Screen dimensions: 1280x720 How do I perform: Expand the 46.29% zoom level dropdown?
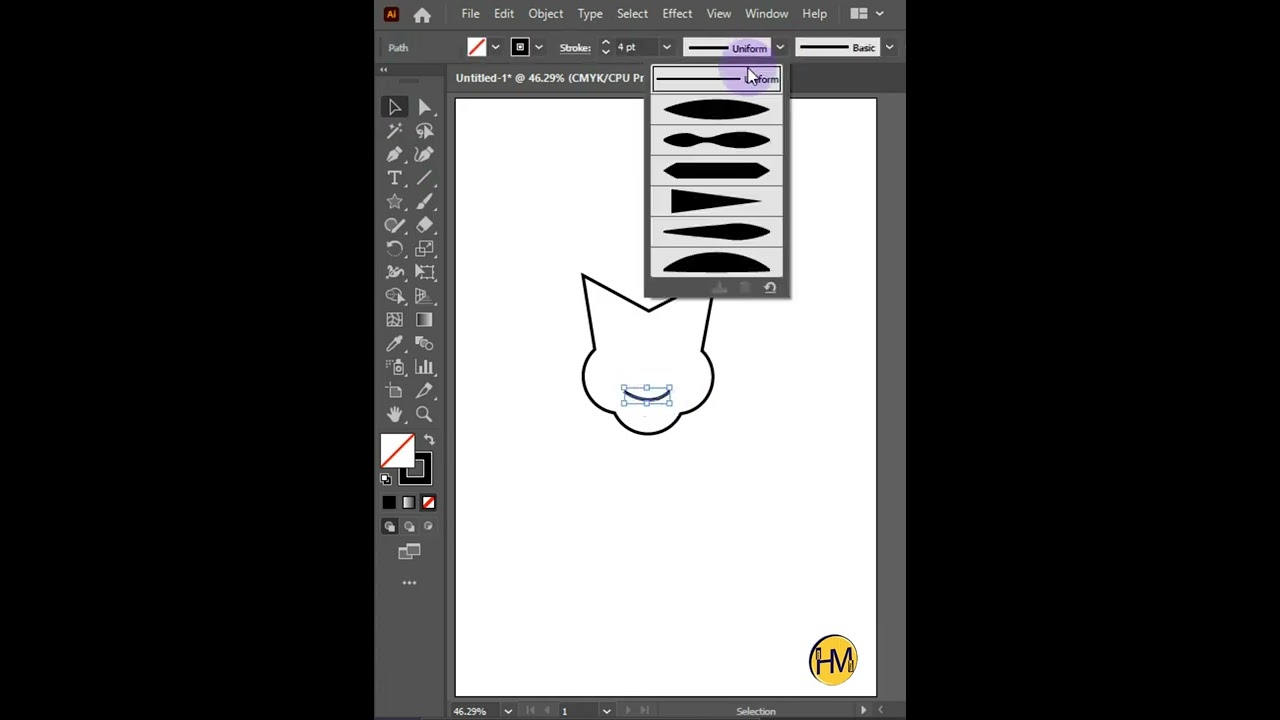tap(508, 711)
